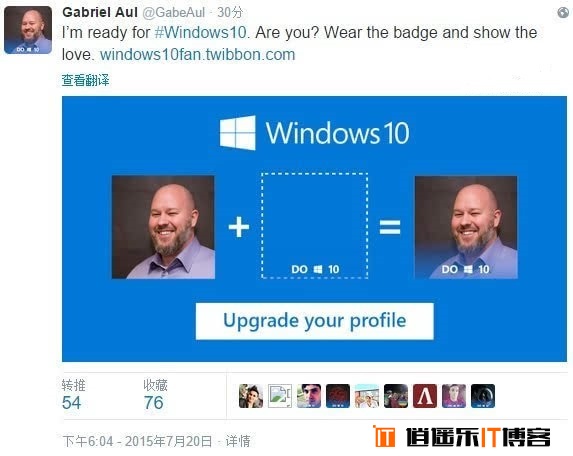View the 54 retweets count
This screenshot has height=456, width=573.
[71, 403]
